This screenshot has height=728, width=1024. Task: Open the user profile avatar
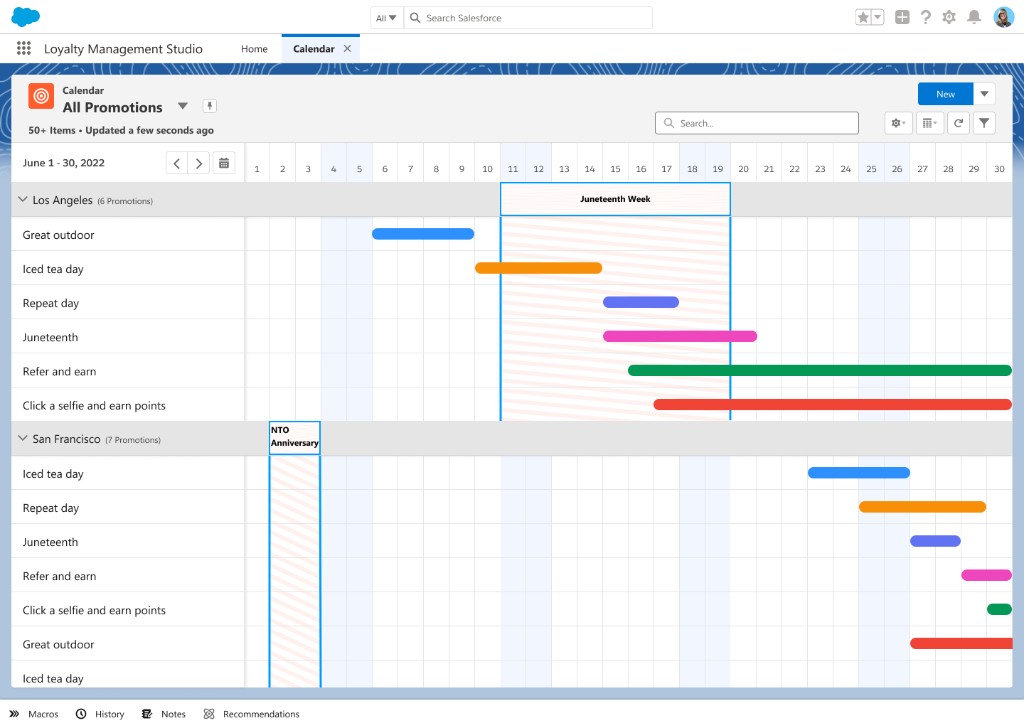point(1003,17)
